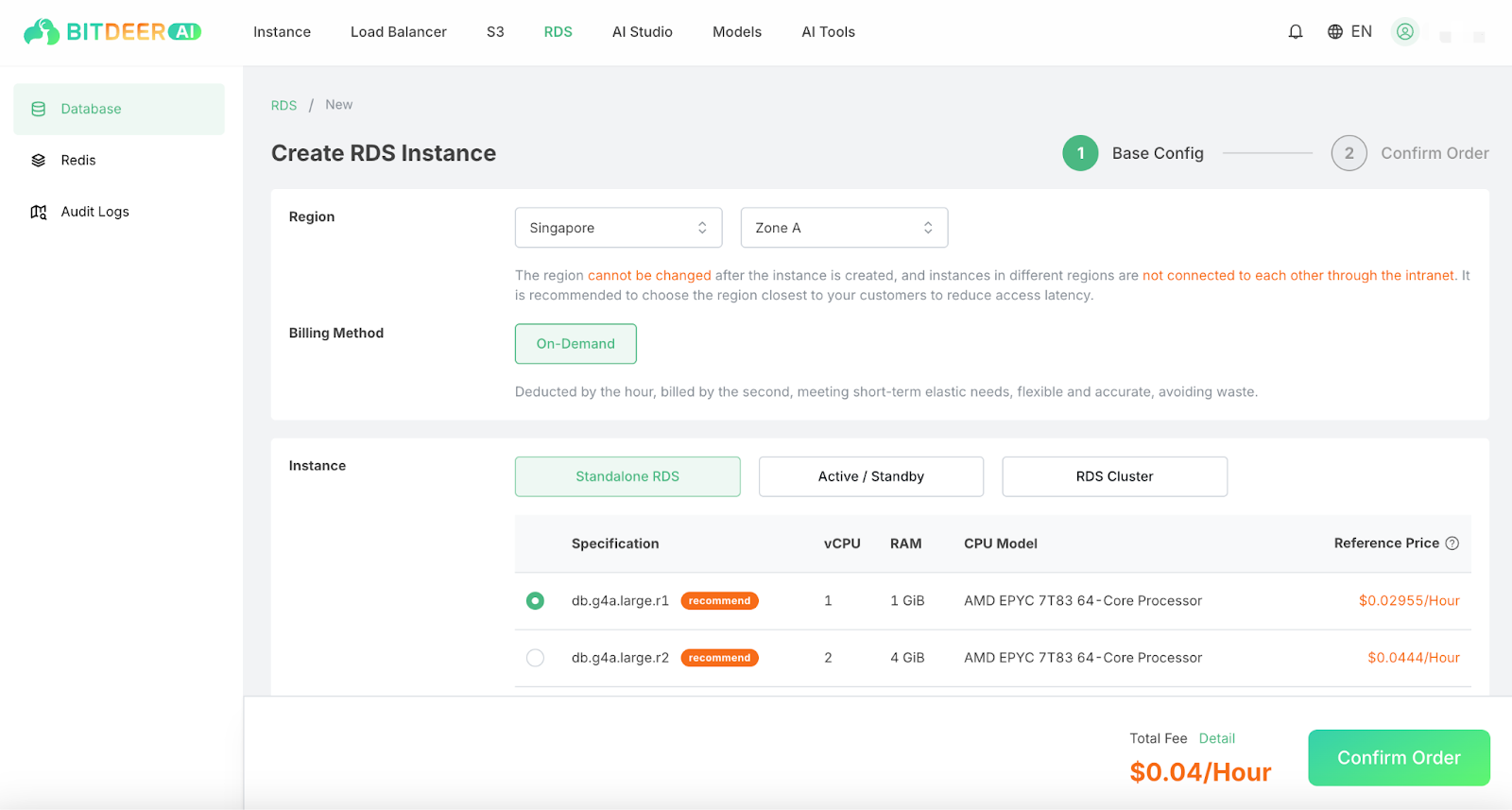Select the db.g4a.large.r1 radio button

point(535,601)
